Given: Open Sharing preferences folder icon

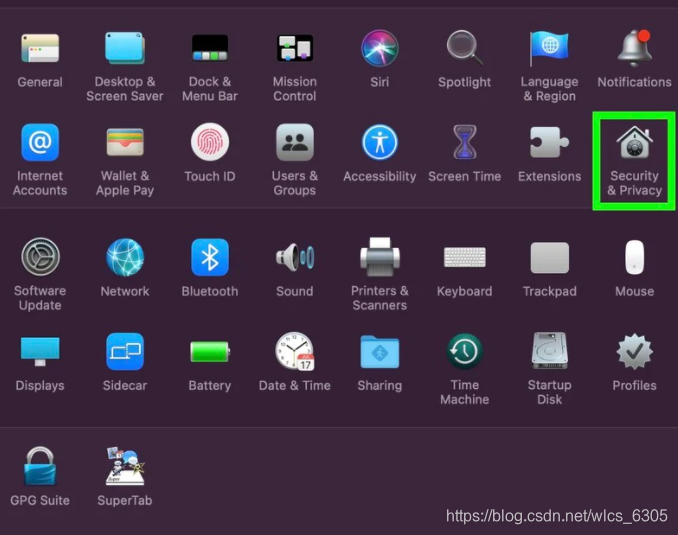Looking at the screenshot, I should click(380, 351).
